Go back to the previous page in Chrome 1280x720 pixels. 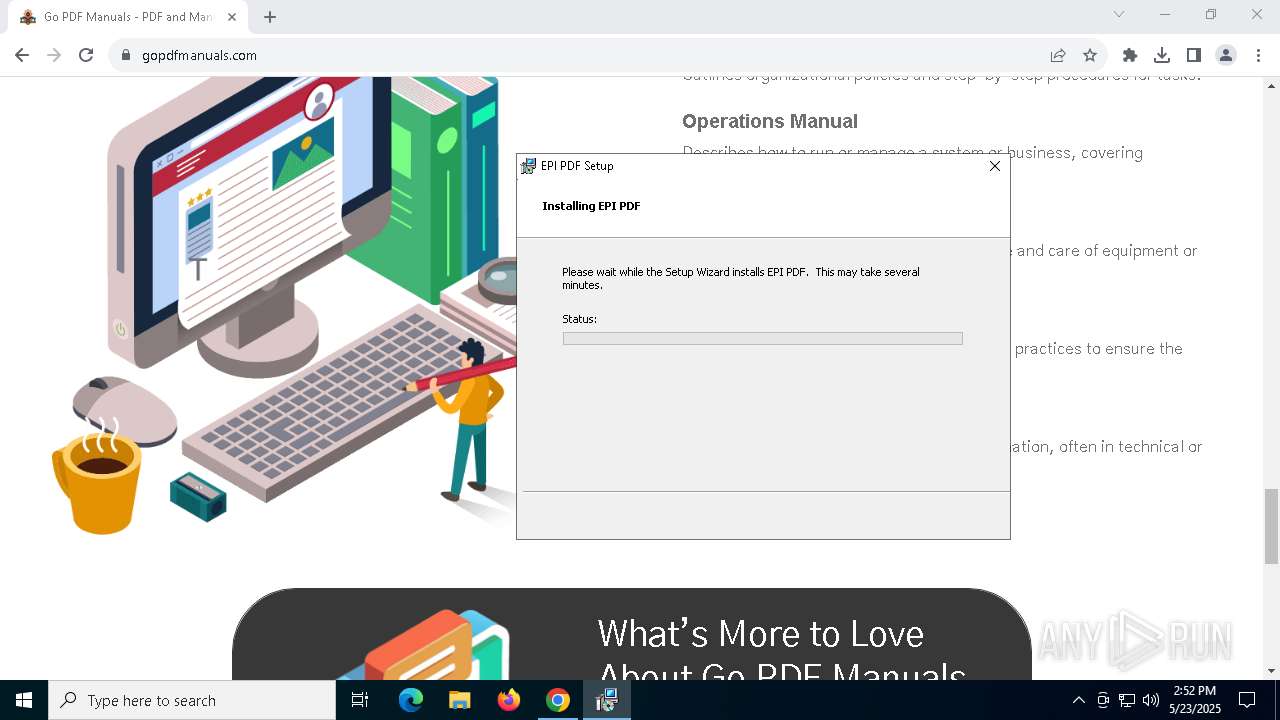(22, 55)
